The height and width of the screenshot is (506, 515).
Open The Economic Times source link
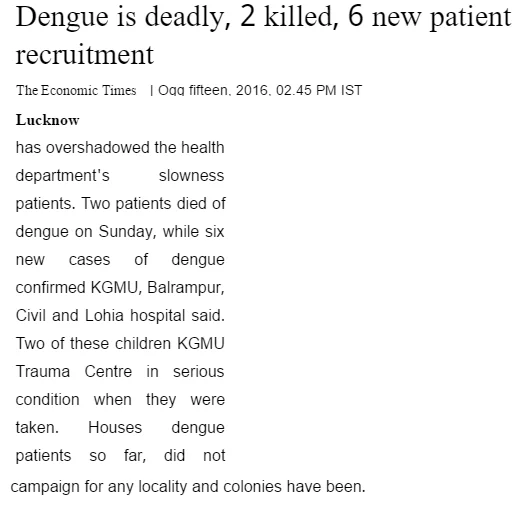coord(76,90)
